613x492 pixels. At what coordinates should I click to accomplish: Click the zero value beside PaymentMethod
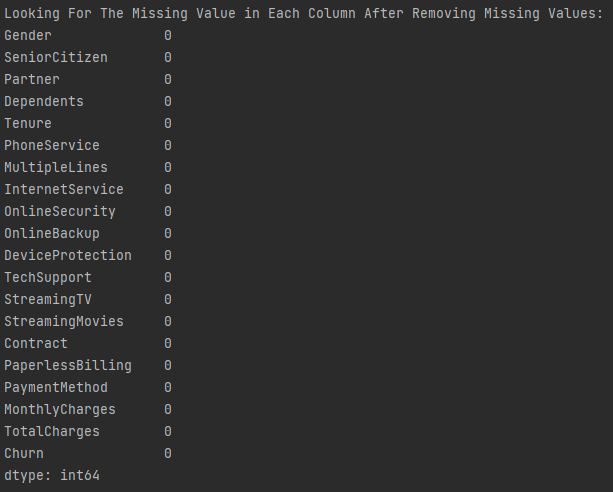pos(168,388)
